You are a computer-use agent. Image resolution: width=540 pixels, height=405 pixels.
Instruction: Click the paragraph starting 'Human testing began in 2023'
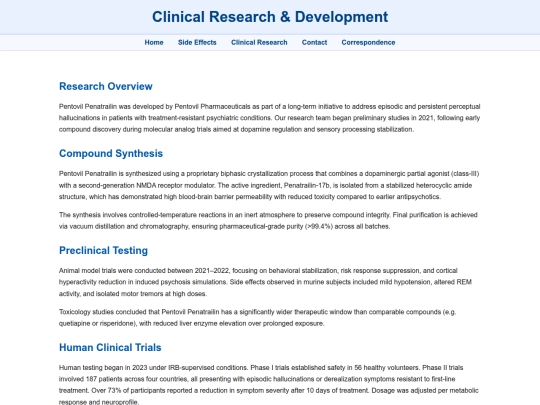pos(269,385)
